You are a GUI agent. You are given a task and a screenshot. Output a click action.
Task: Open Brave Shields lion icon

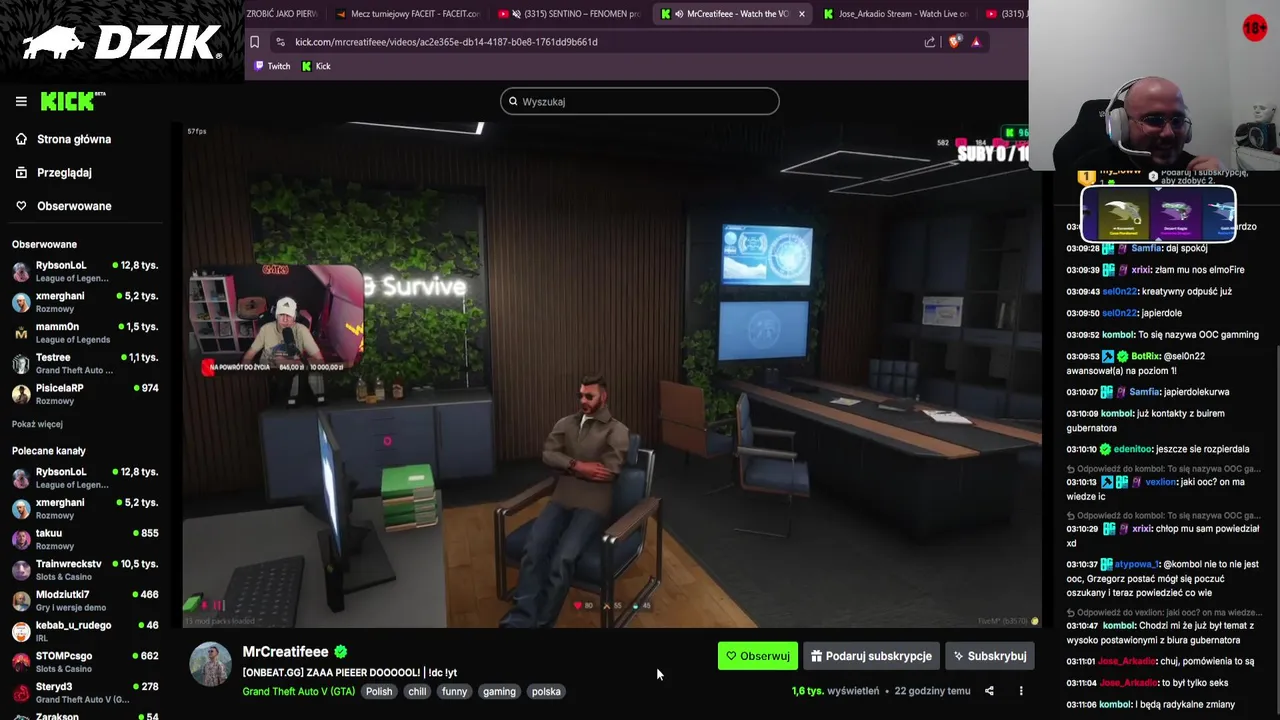(x=954, y=42)
